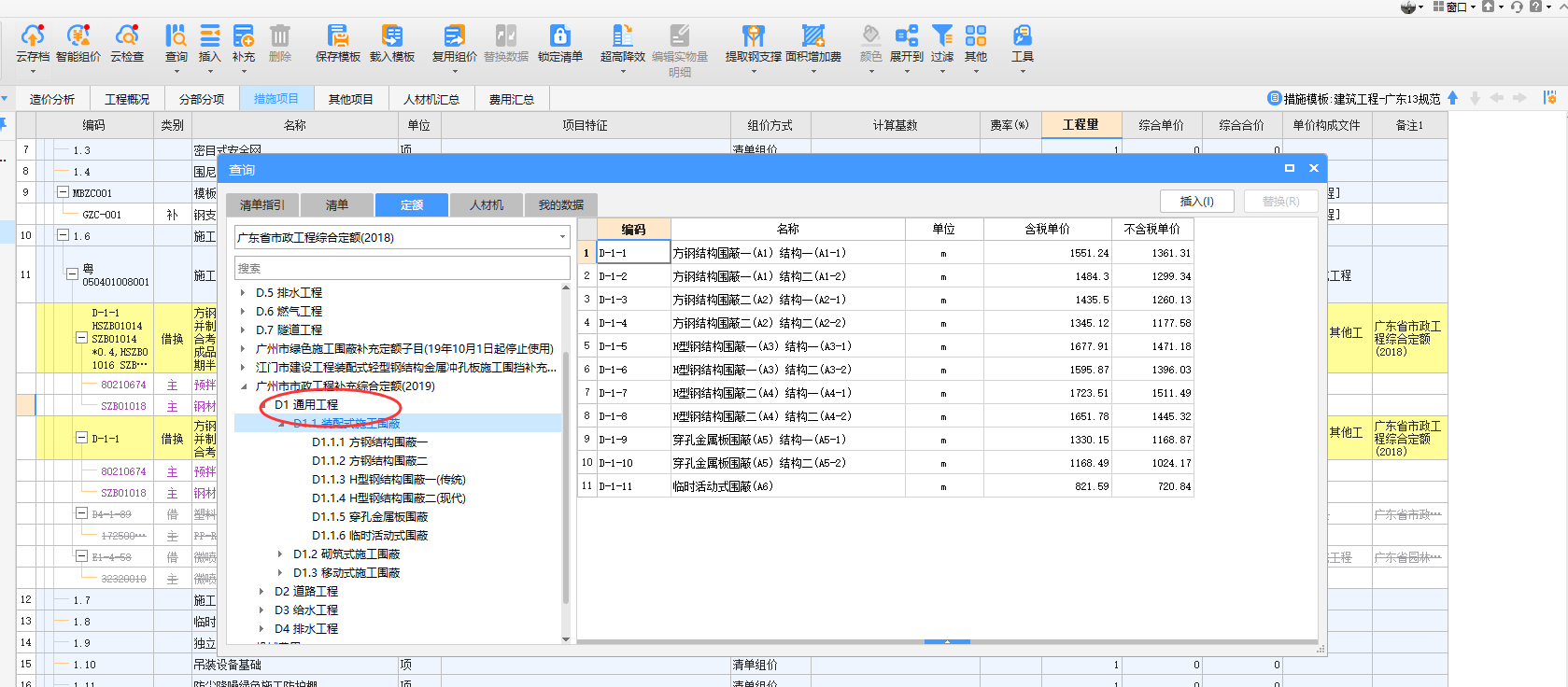Switch to 分部分项 tab
The height and width of the screenshot is (687, 1568).
pyautogui.click(x=202, y=99)
